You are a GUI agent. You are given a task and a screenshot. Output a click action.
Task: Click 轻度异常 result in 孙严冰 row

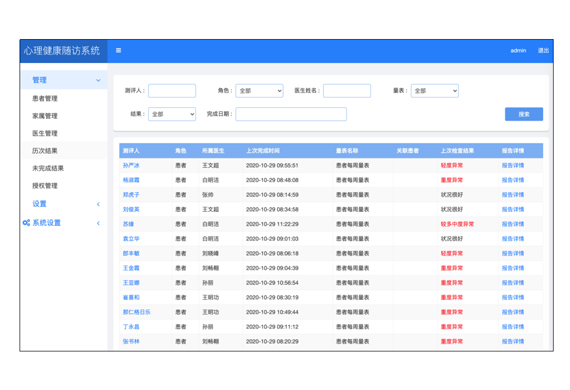tap(451, 165)
